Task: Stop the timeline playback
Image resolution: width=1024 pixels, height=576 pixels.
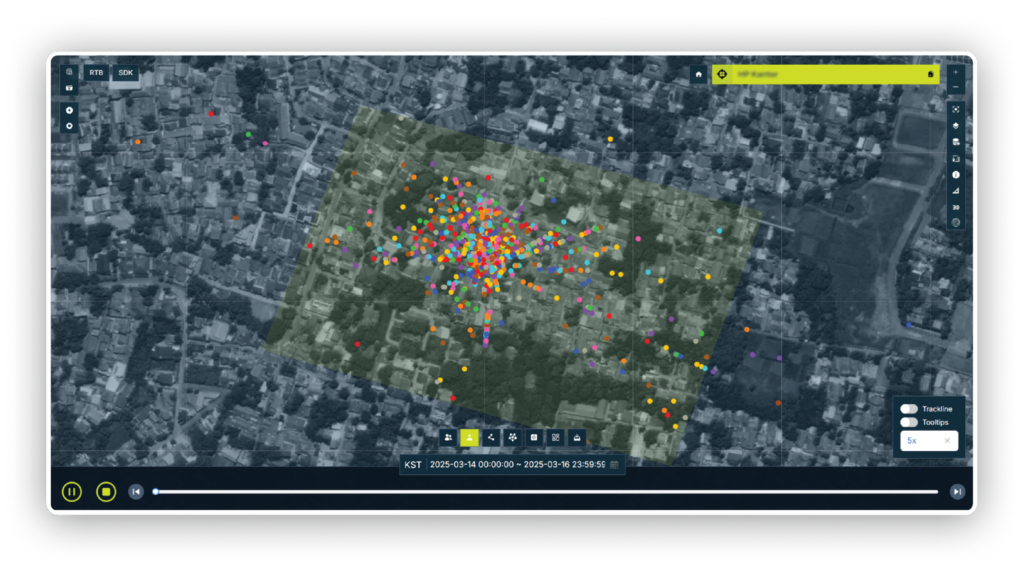Action: point(106,491)
